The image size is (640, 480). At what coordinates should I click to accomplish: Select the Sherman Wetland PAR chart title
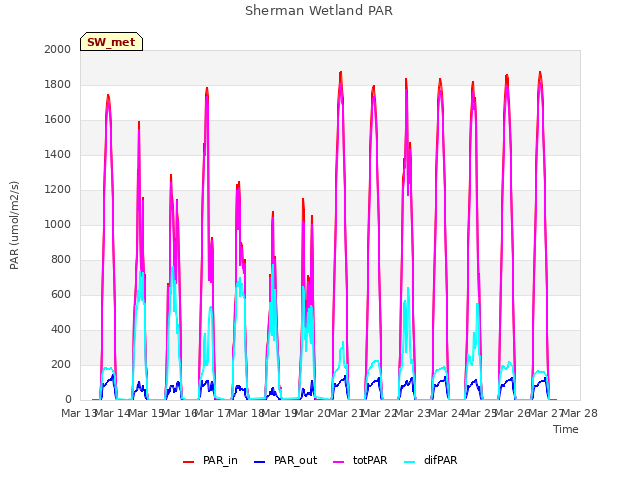319,11
